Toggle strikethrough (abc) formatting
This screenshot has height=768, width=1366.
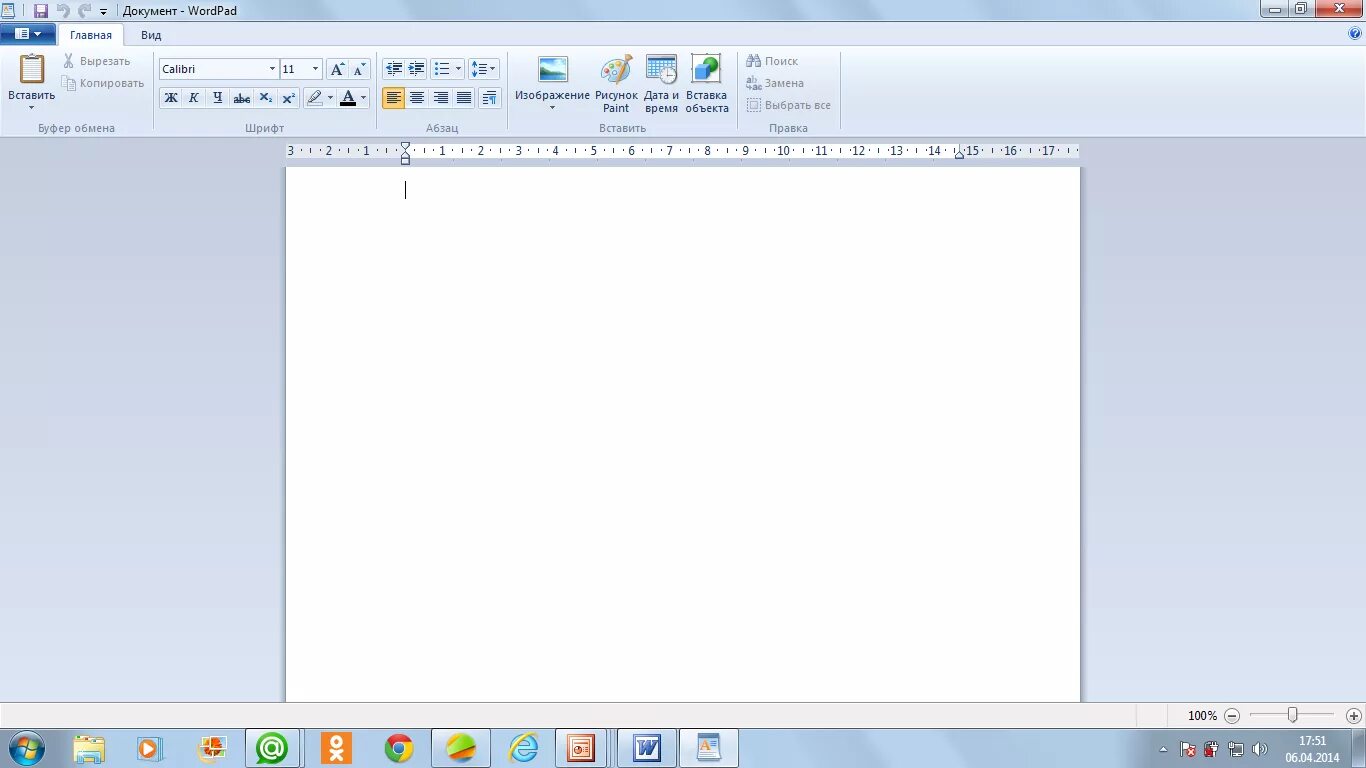[x=241, y=97]
